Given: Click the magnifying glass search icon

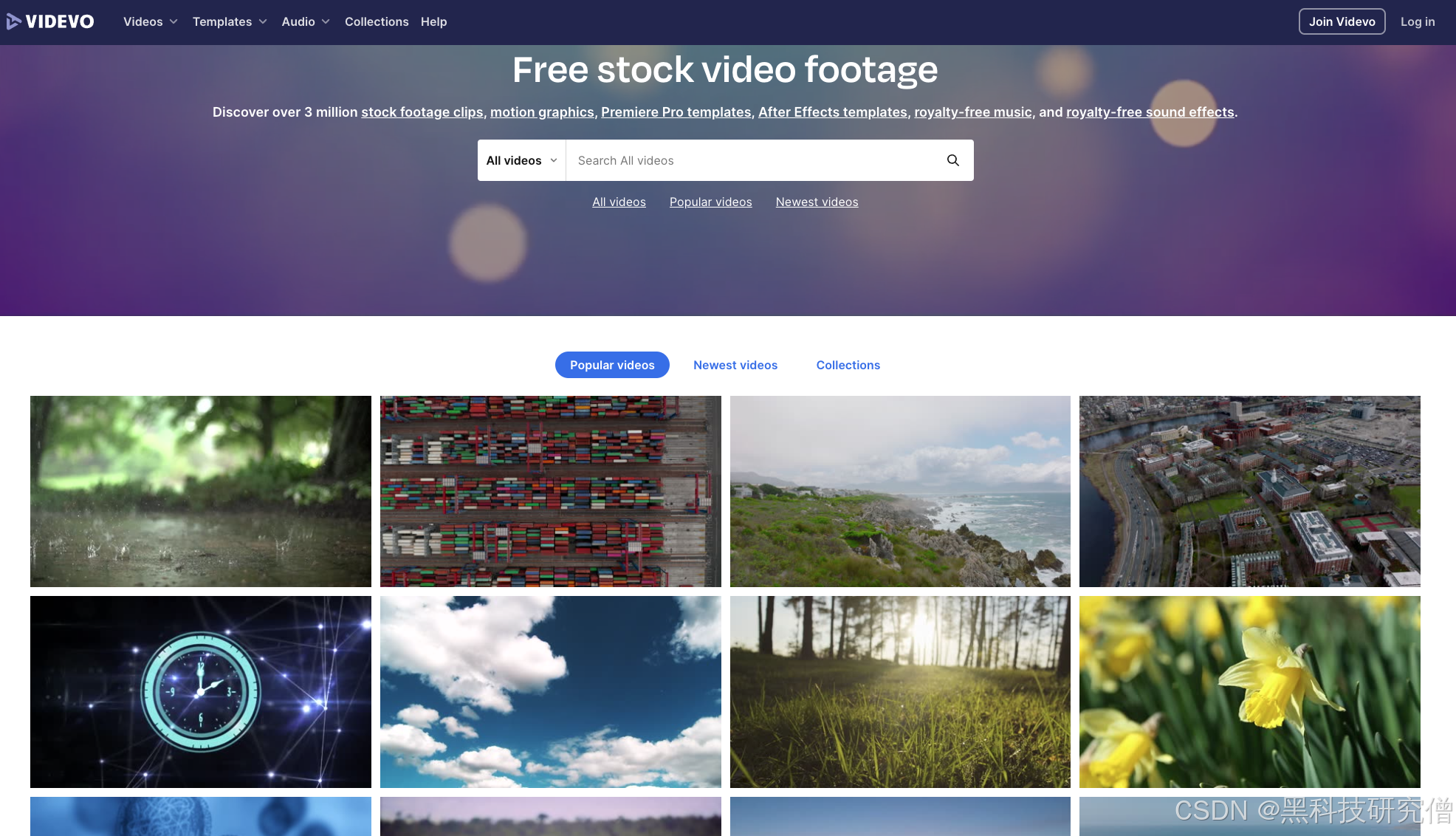Looking at the screenshot, I should click(x=952, y=160).
